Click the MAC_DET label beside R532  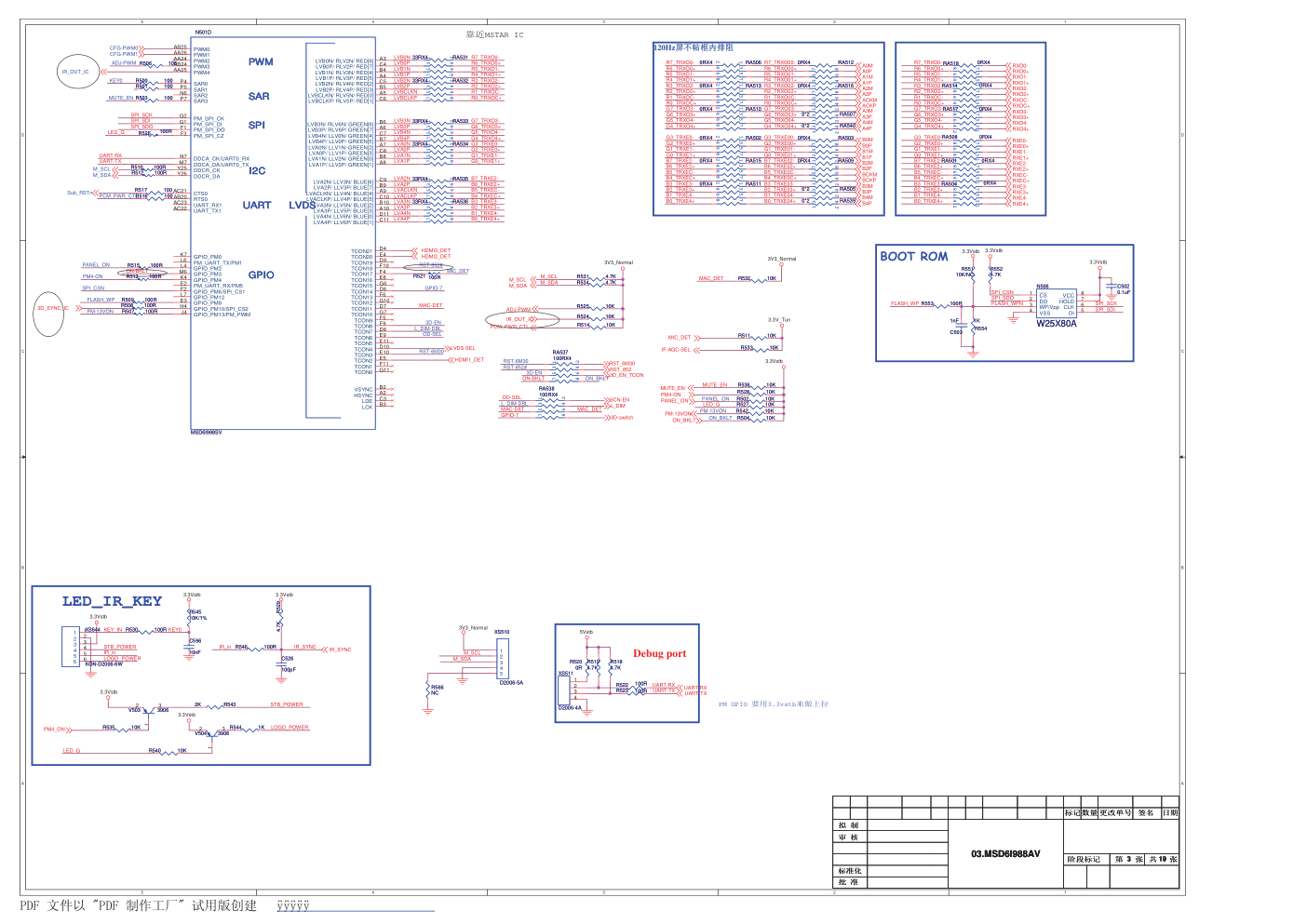(x=711, y=278)
